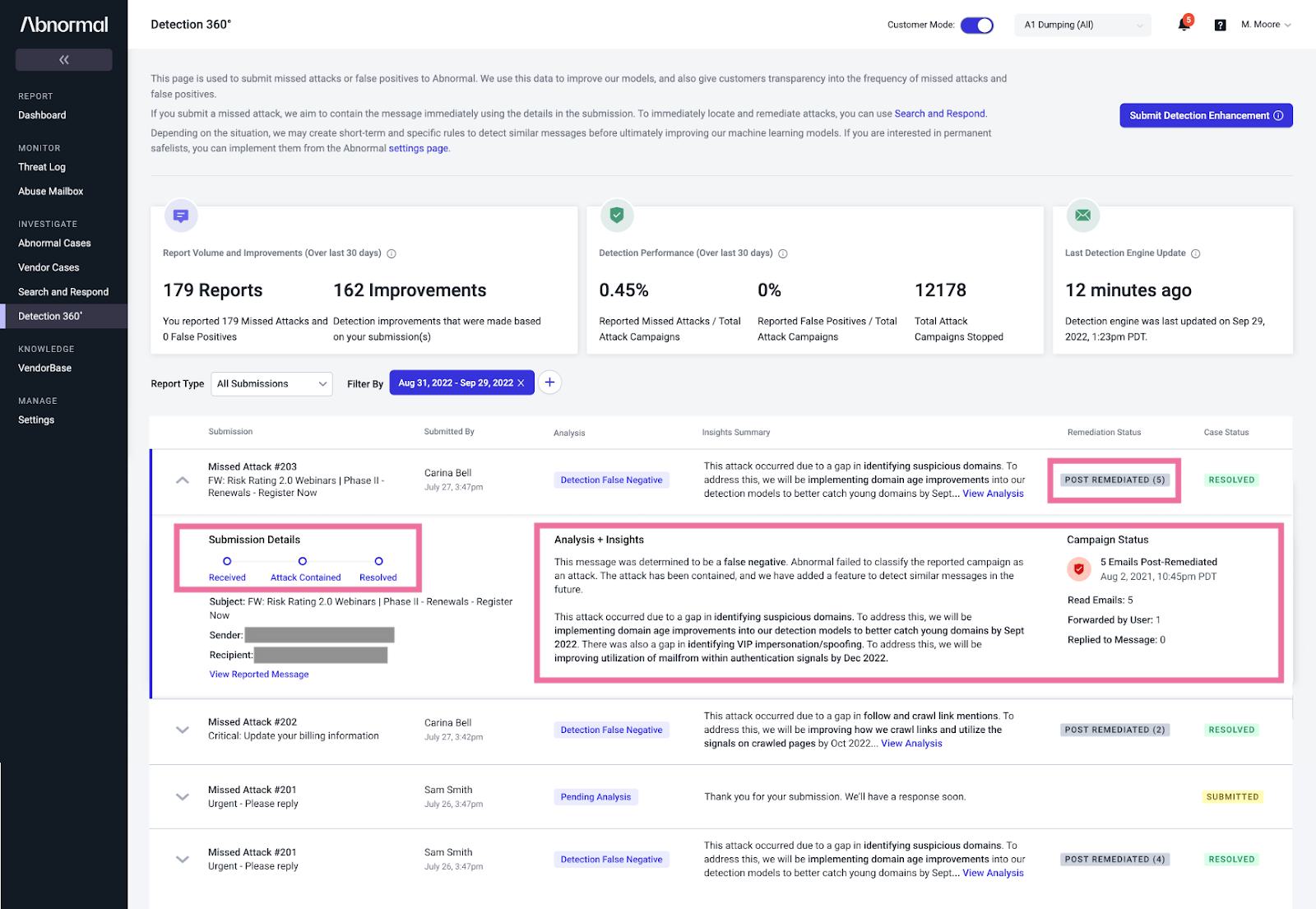The width and height of the screenshot is (1316, 909).
Task: Add a new filter with plus button
Action: (x=550, y=383)
